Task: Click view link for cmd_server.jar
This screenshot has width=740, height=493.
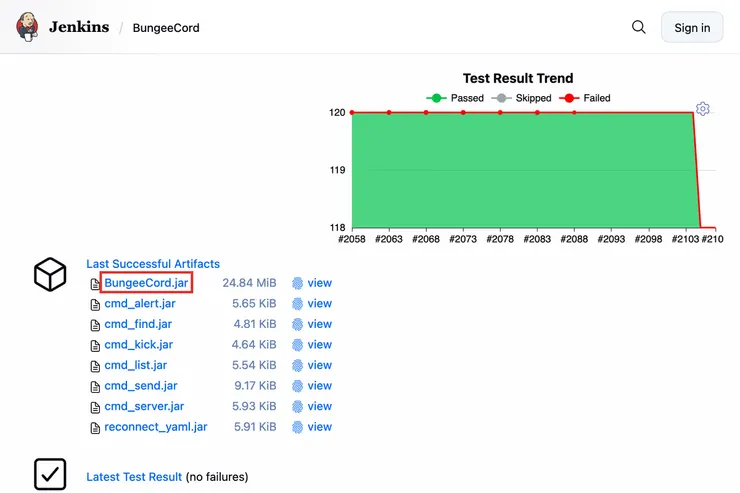Action: click(x=320, y=406)
